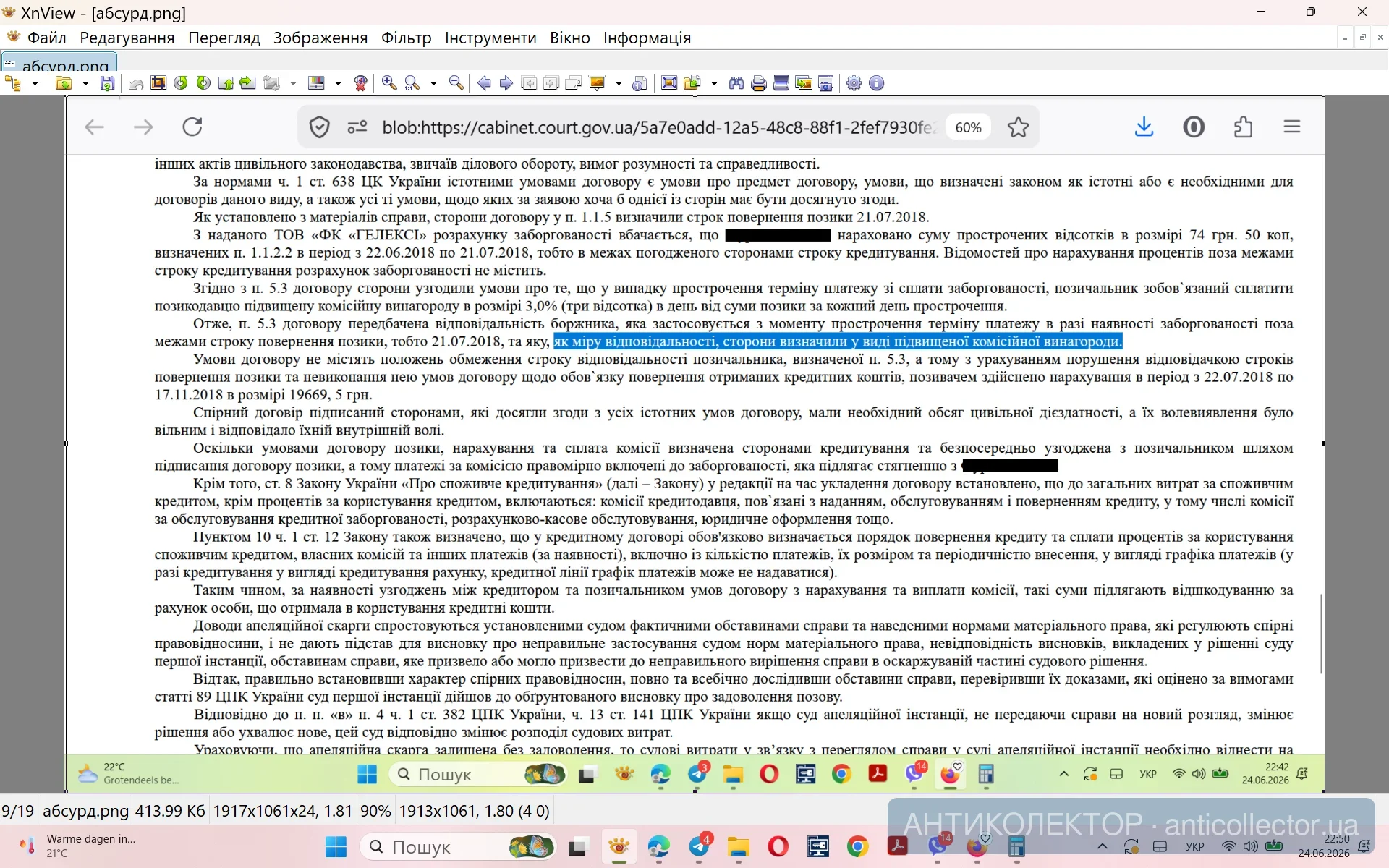Rotate the image right
Screen dimensions: 1389x868
tap(203, 83)
